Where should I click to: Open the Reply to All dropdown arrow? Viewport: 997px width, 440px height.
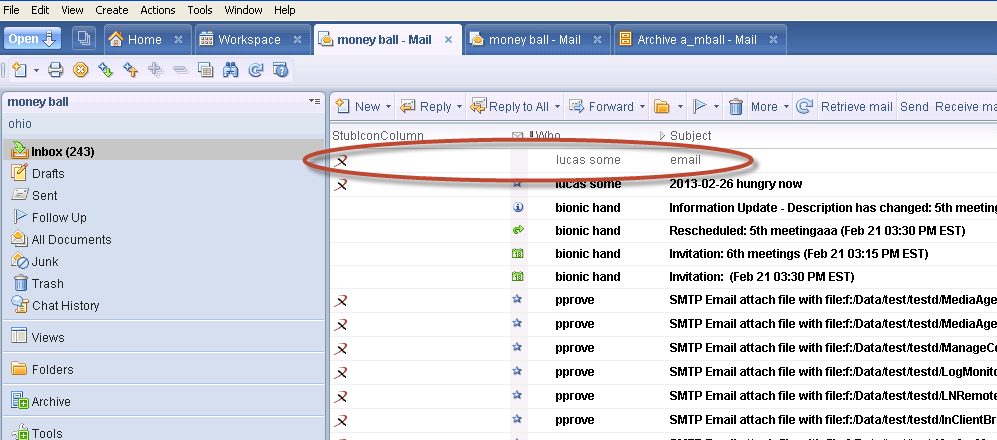pyautogui.click(x=558, y=107)
